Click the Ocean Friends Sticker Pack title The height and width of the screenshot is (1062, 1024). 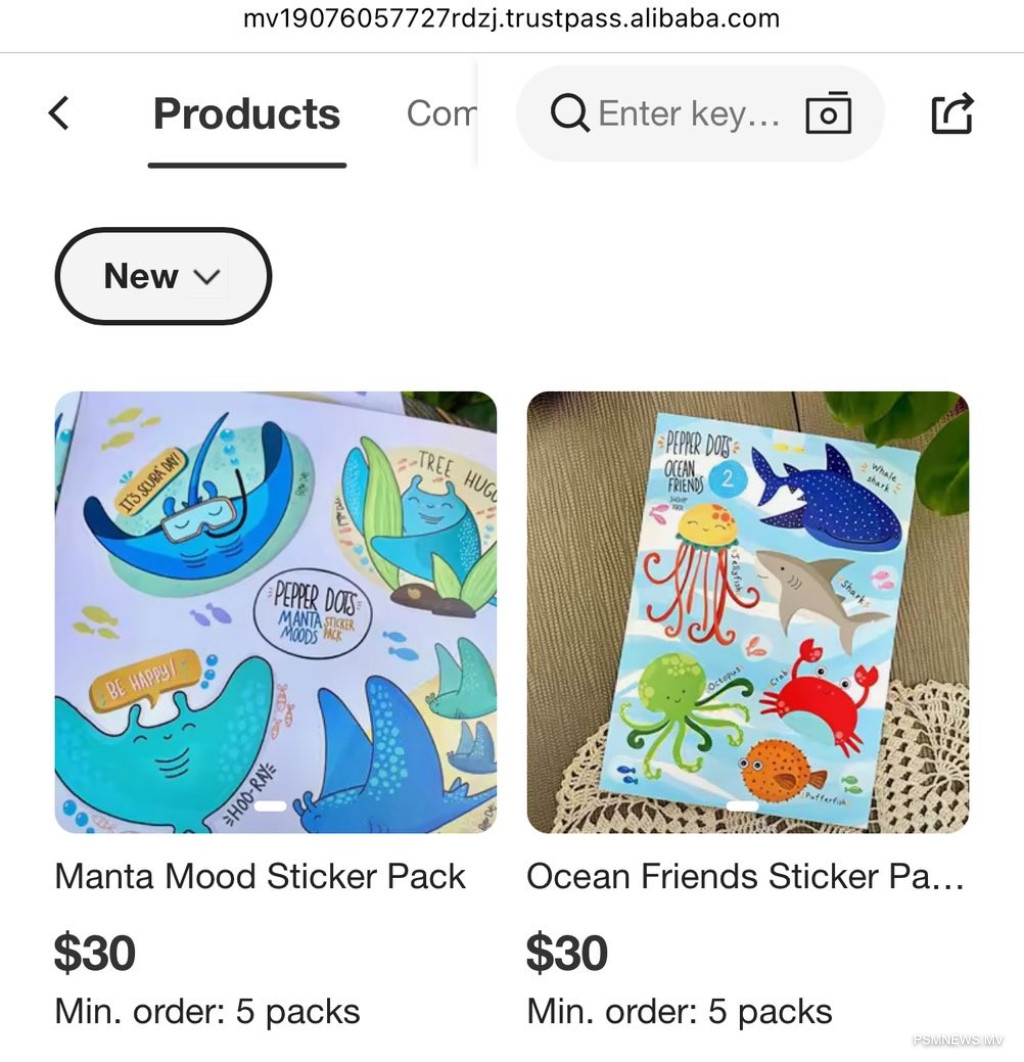745,876
